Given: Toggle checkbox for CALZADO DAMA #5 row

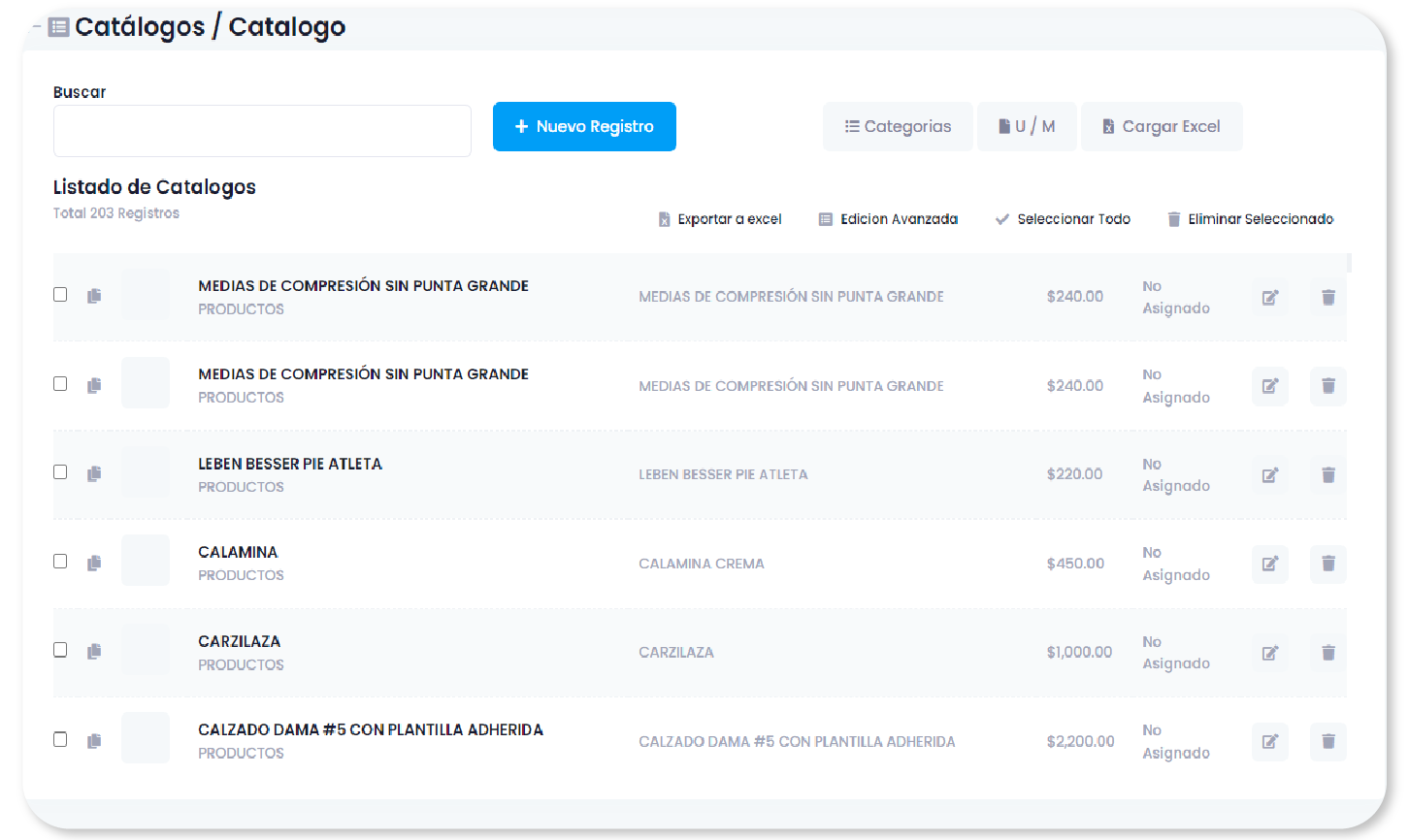Looking at the screenshot, I should (x=60, y=739).
